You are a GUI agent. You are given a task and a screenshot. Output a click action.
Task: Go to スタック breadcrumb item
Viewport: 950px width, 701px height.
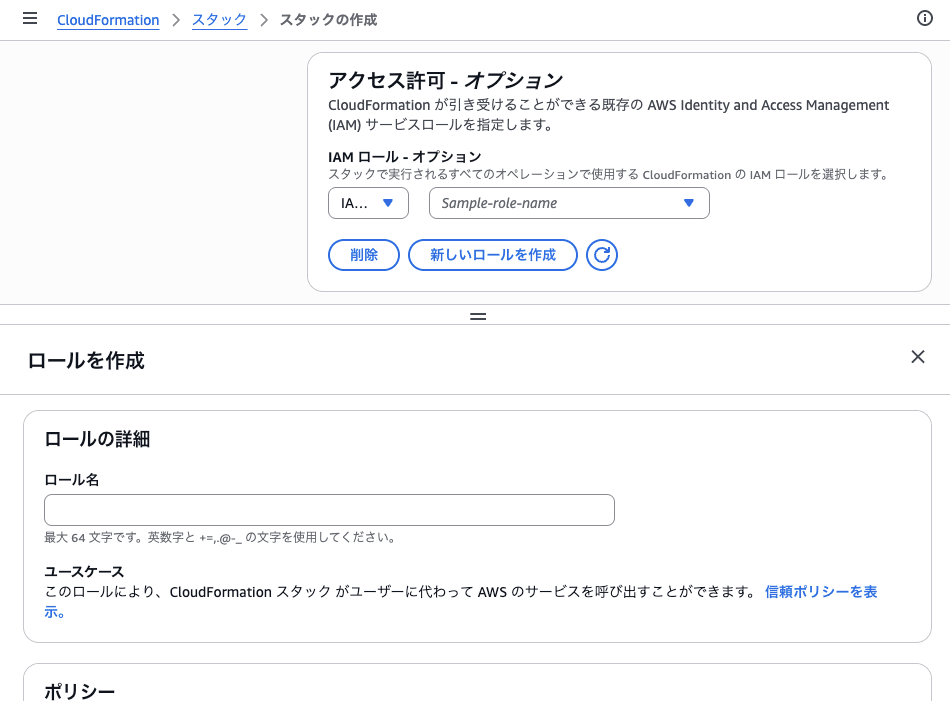tap(219, 19)
